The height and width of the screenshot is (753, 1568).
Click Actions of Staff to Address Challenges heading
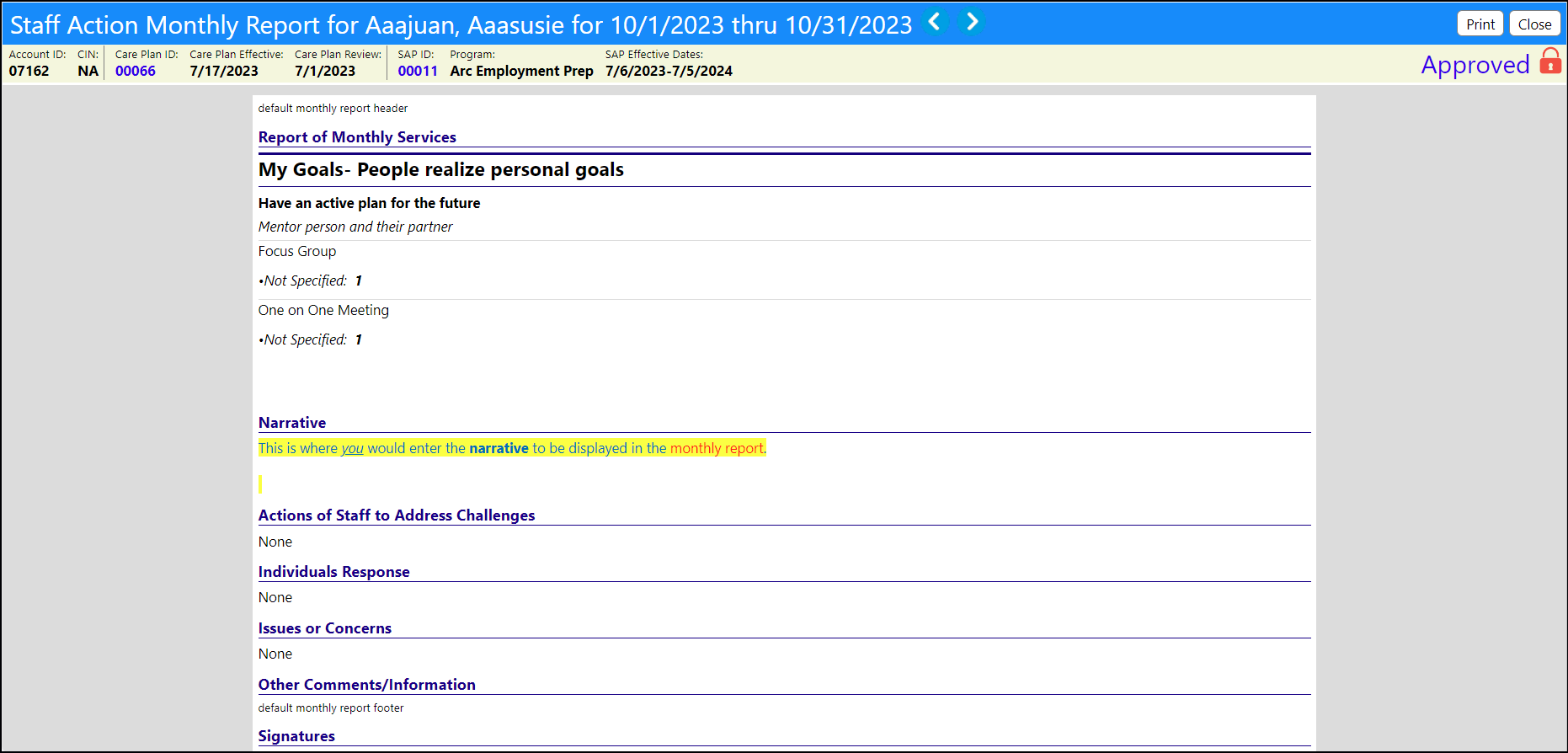(x=397, y=515)
